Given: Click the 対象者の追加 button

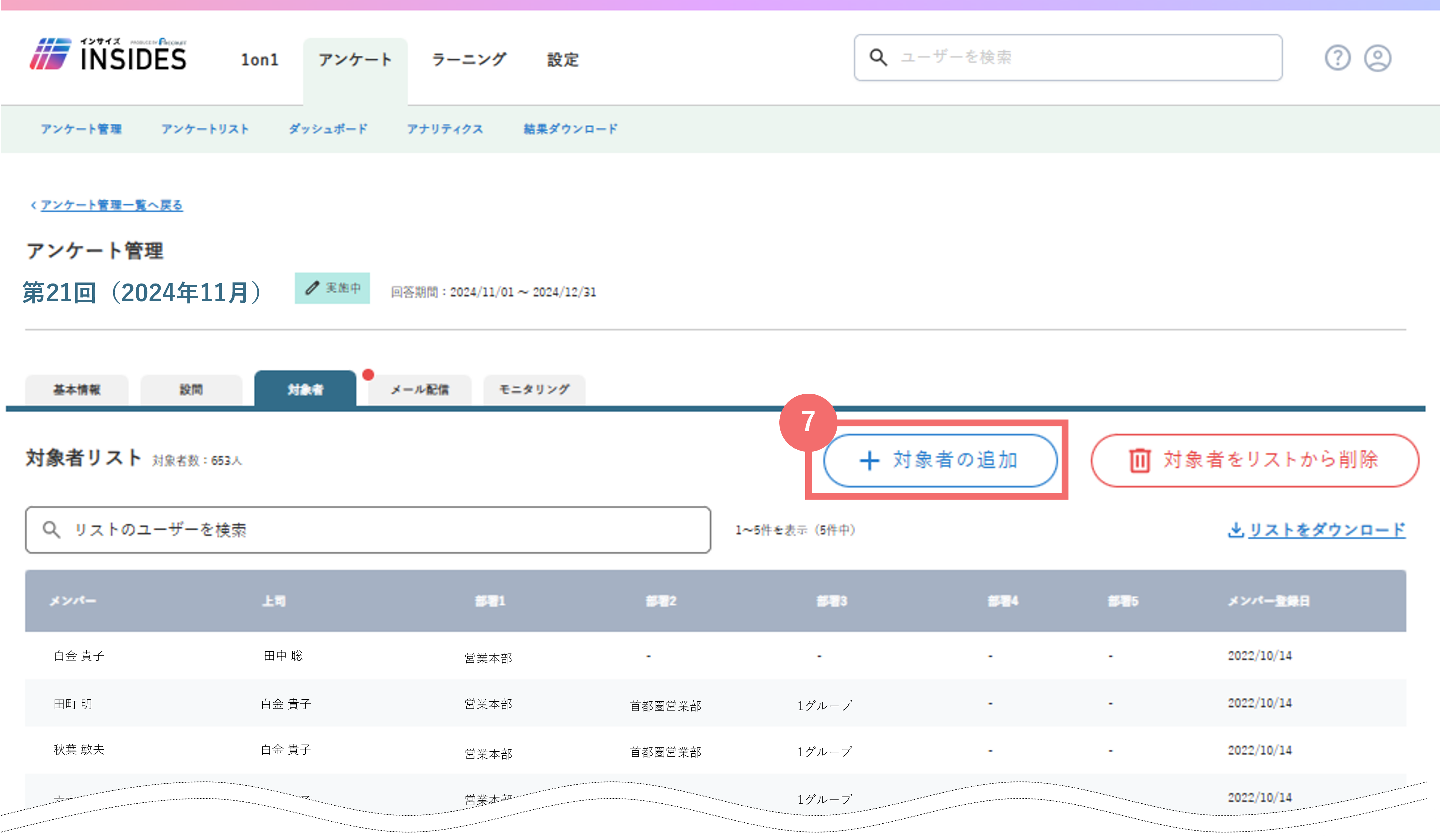Looking at the screenshot, I should tap(940, 460).
